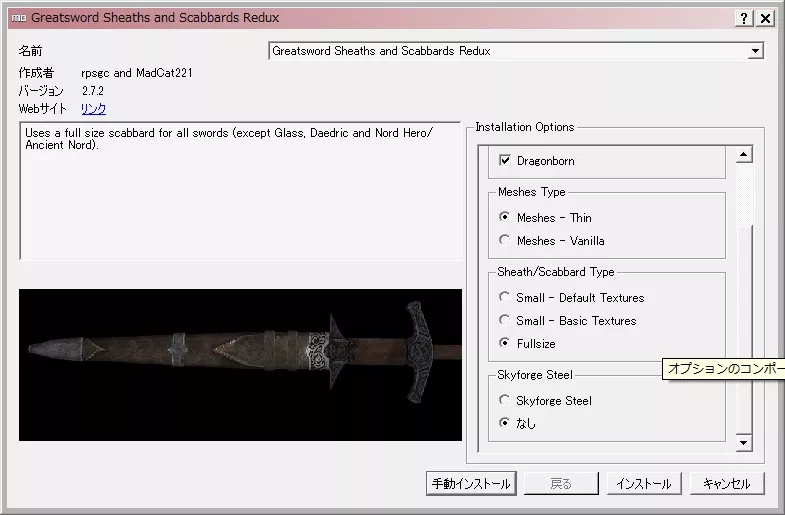Screen dimensions: 785x515
Task: Choose Small - Default Textures sheath
Action: click(505, 298)
